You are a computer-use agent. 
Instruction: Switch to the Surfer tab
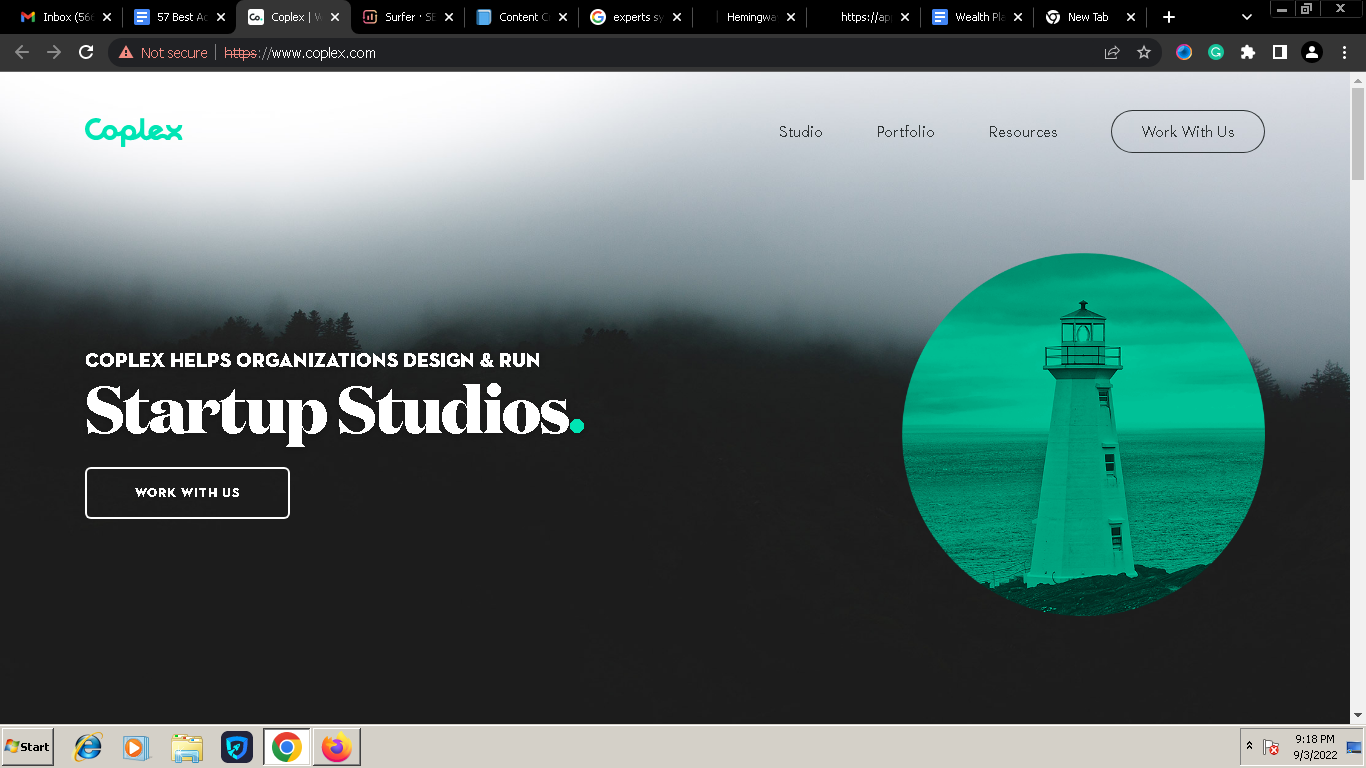coord(407,17)
